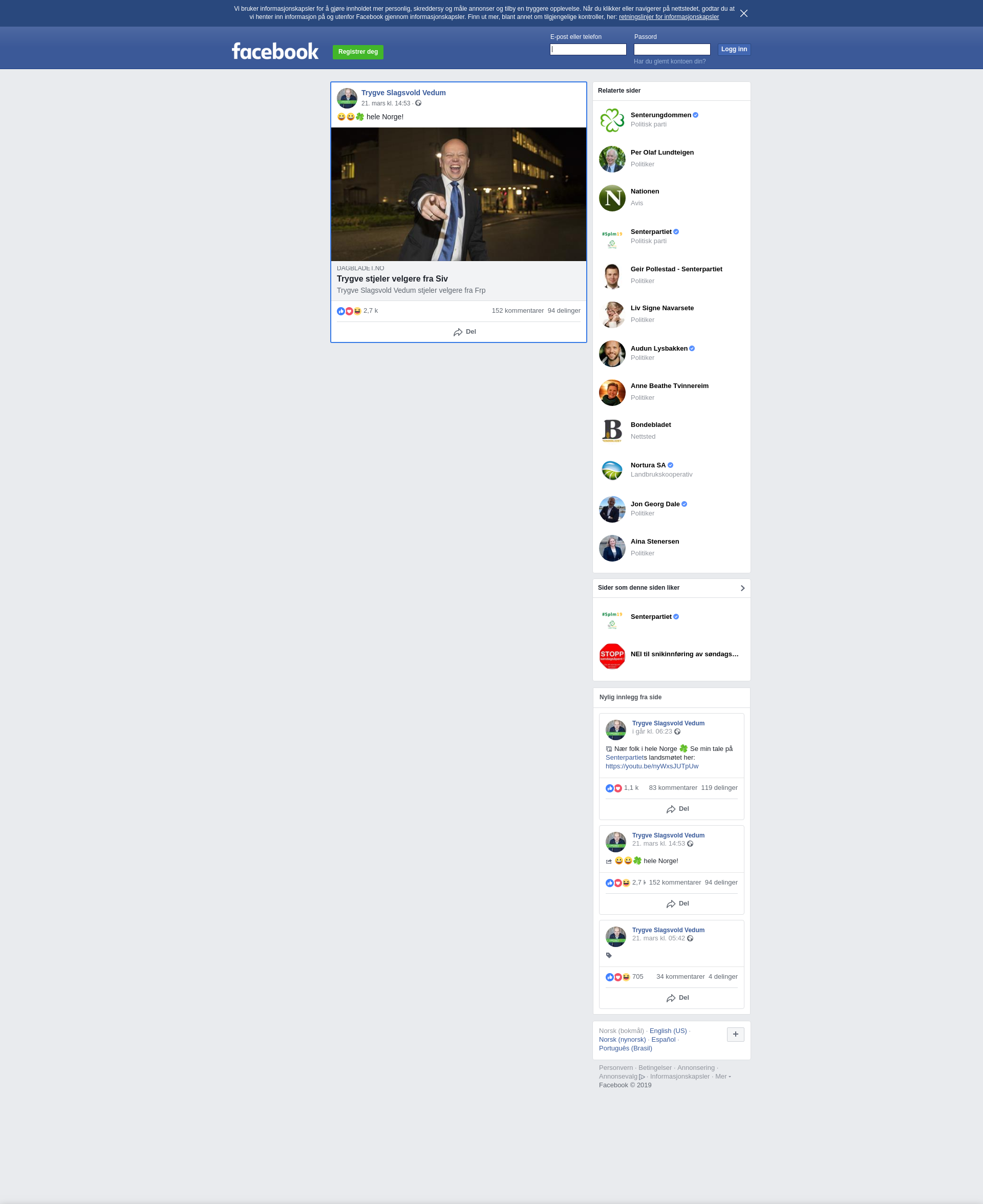Switch language to Português (Brasil)
This screenshot has width=983, height=1204.
626,1048
